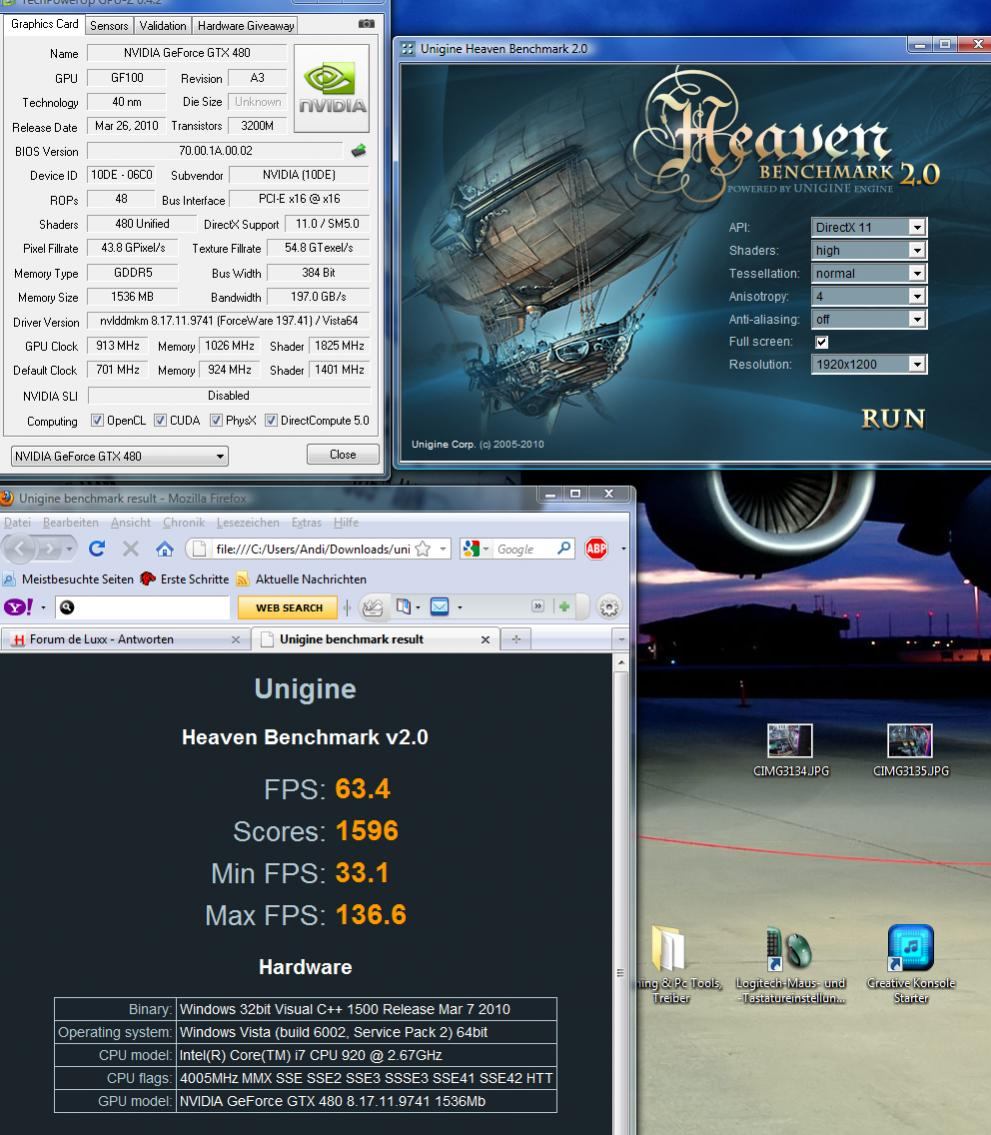Open Yahoo toolbar settings gear icon

pos(610,607)
